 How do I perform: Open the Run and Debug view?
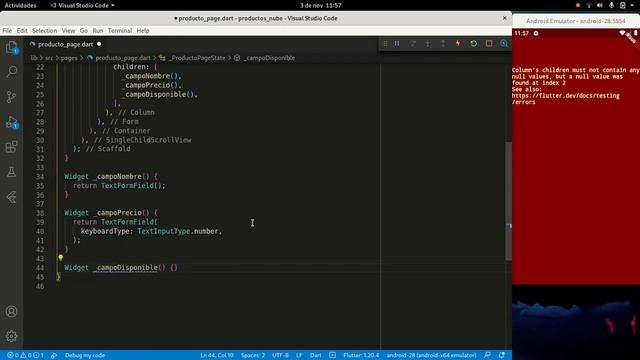(x=11, y=122)
